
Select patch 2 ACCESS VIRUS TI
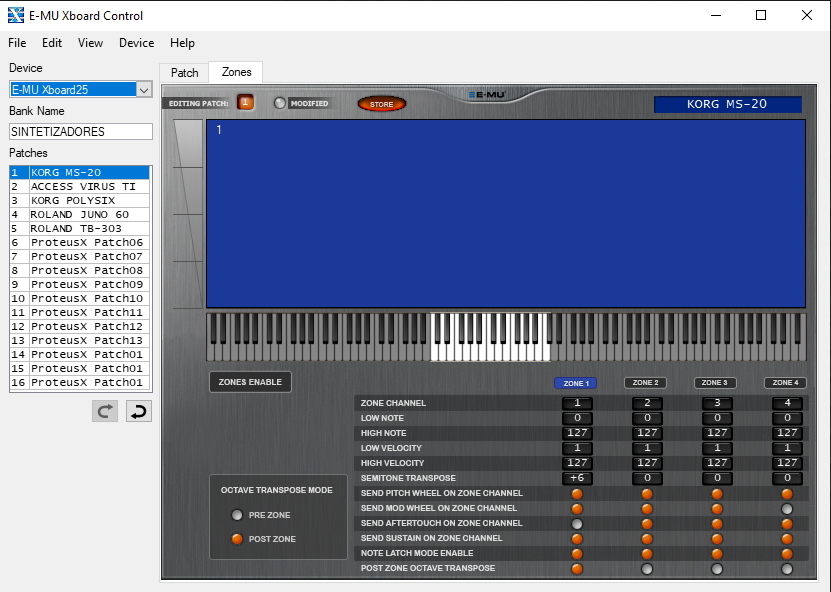(x=79, y=187)
